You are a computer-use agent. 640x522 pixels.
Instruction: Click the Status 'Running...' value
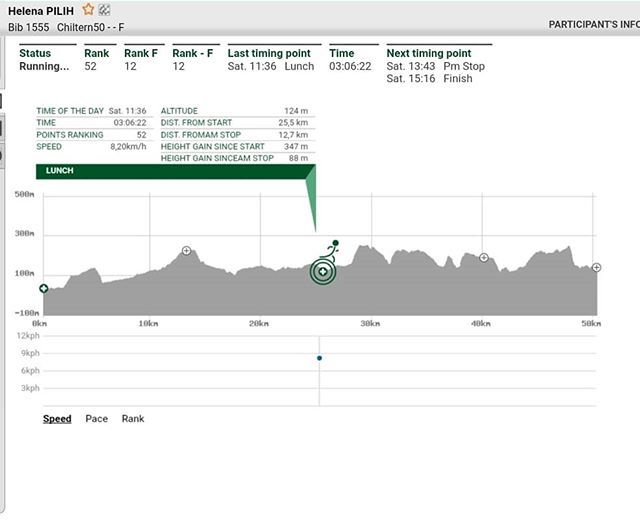pos(44,66)
